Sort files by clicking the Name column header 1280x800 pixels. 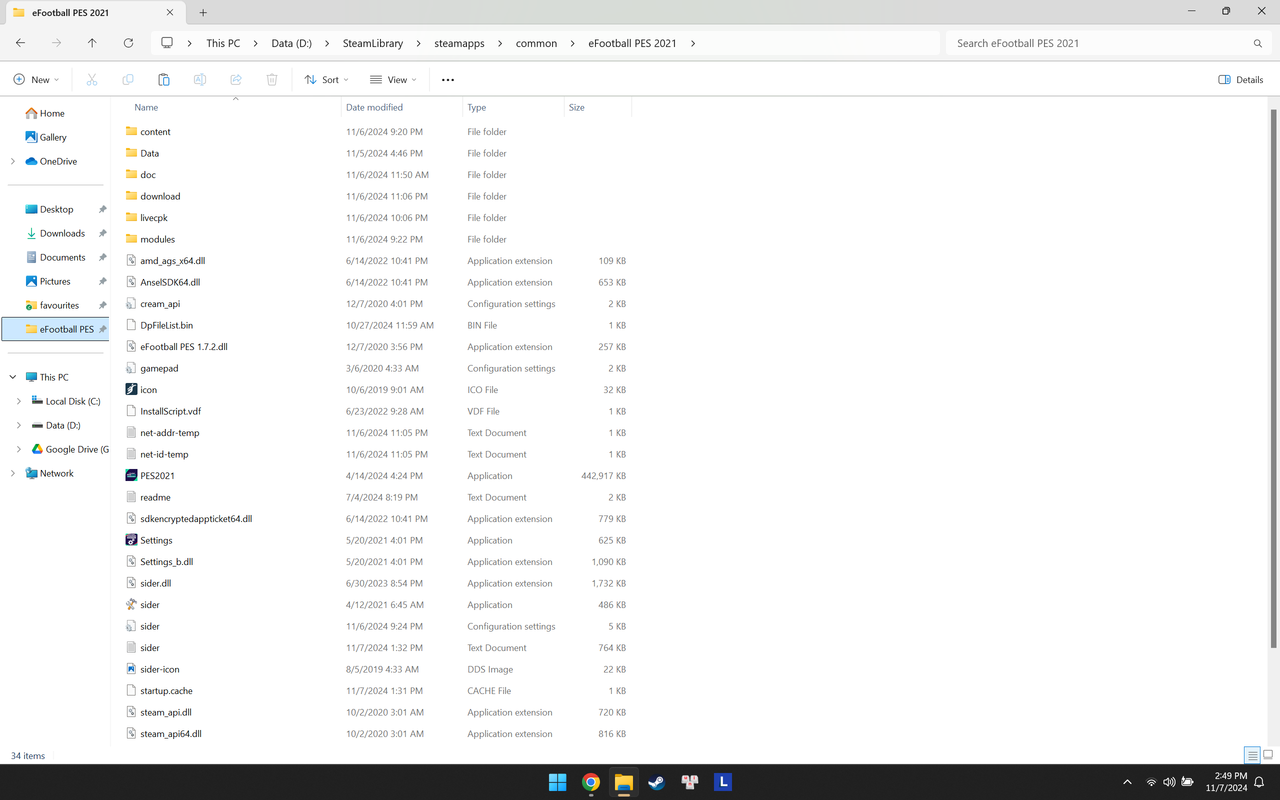click(x=146, y=107)
